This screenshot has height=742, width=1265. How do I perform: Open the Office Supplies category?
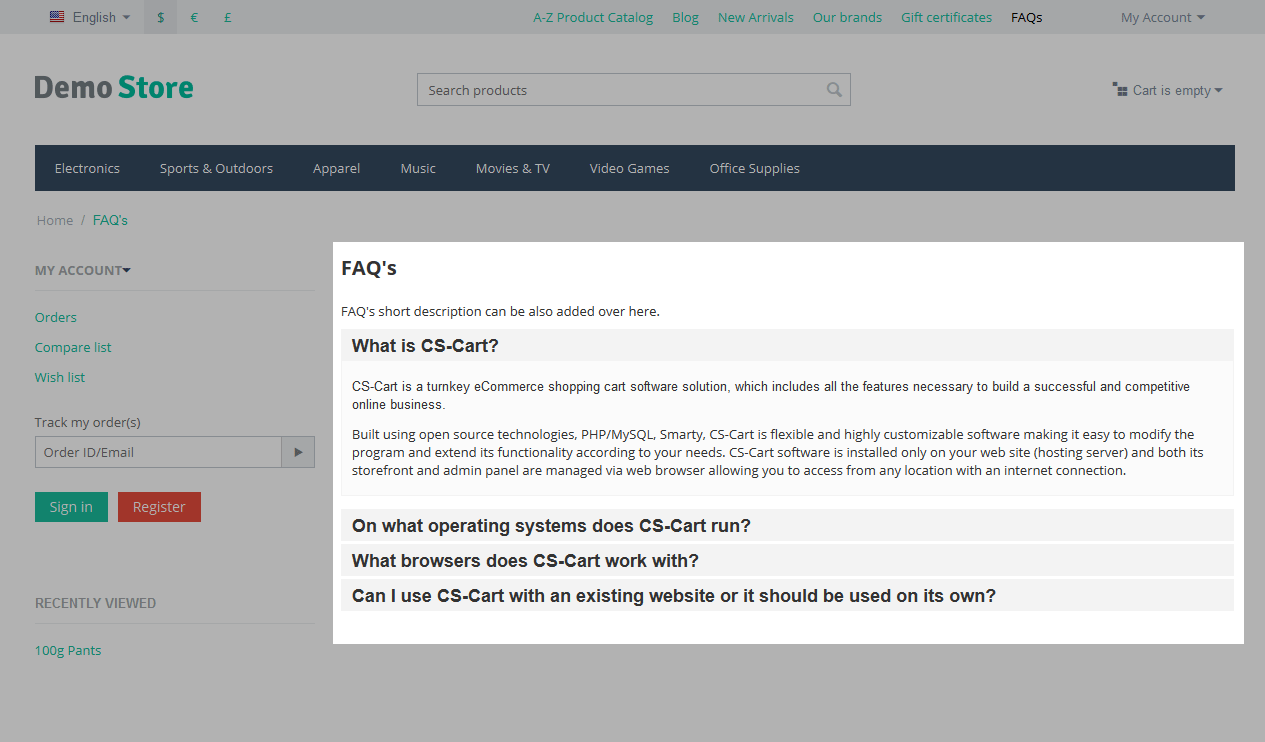tap(755, 168)
